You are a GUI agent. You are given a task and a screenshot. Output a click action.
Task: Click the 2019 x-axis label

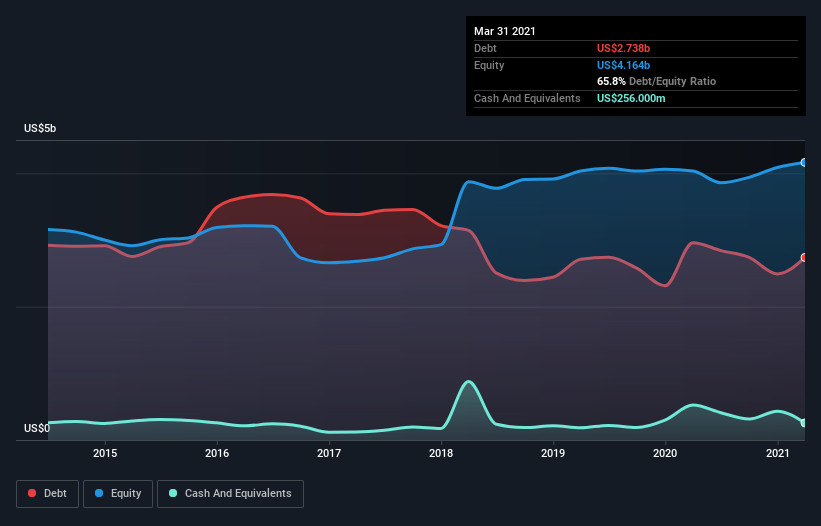553,453
